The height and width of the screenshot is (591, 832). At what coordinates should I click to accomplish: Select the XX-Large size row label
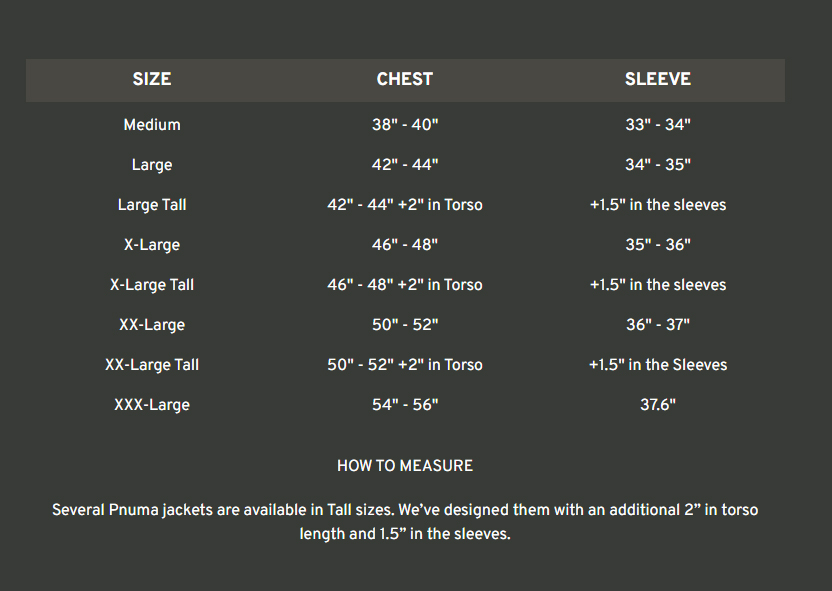point(152,325)
